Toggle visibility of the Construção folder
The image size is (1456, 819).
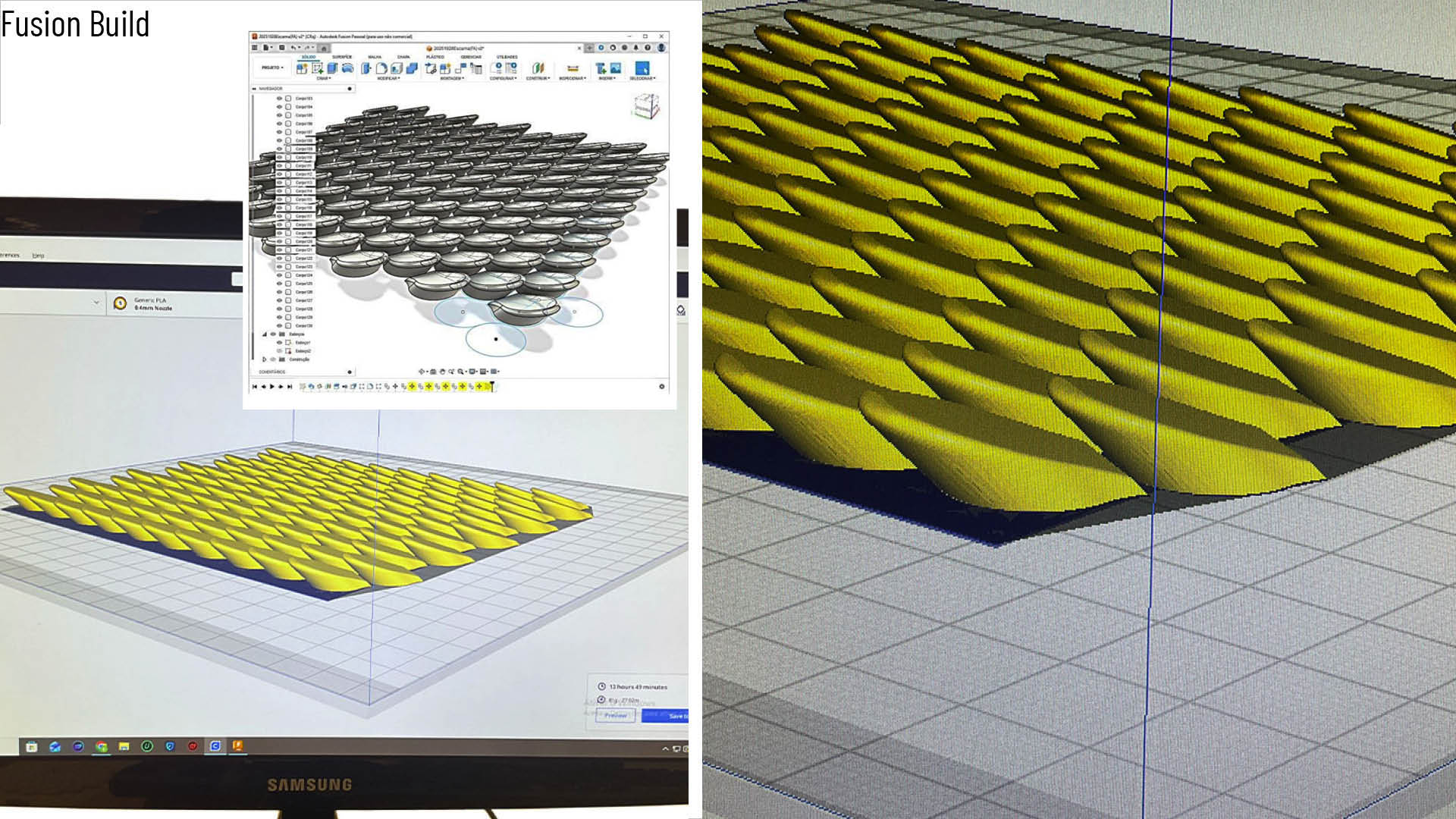point(273,359)
